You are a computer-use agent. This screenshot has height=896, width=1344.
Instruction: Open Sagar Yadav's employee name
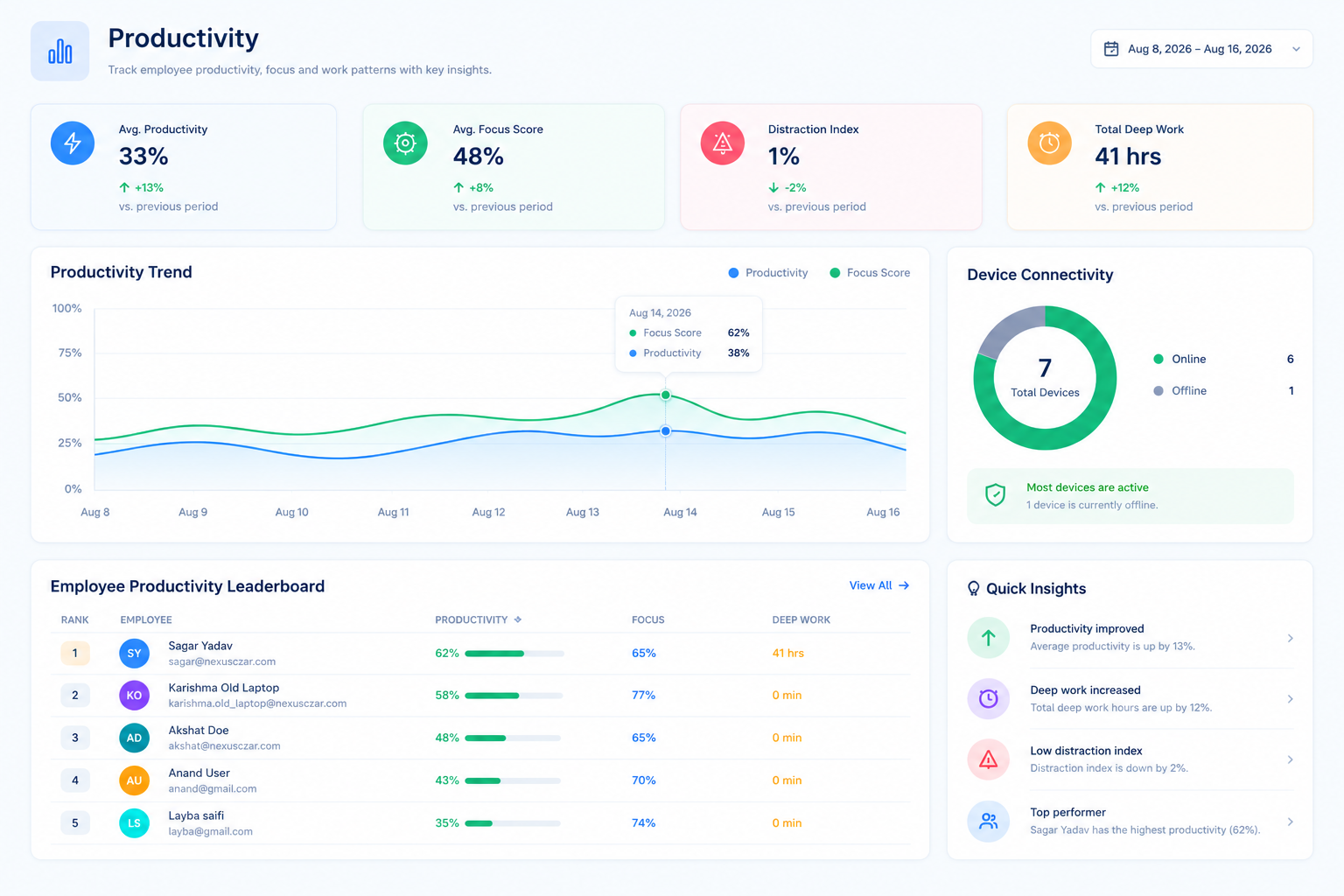tap(200, 646)
